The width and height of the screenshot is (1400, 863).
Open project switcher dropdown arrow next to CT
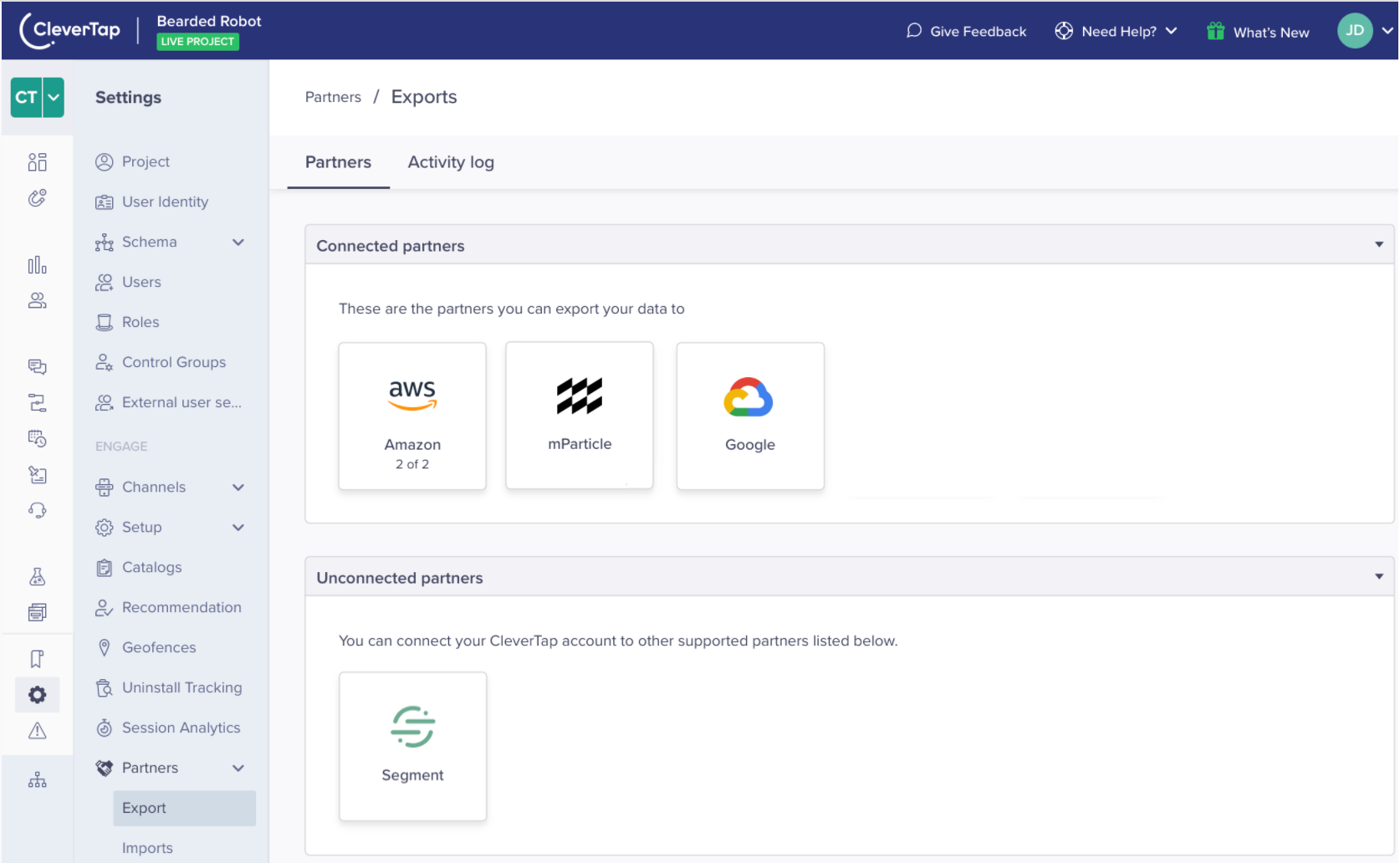54,97
